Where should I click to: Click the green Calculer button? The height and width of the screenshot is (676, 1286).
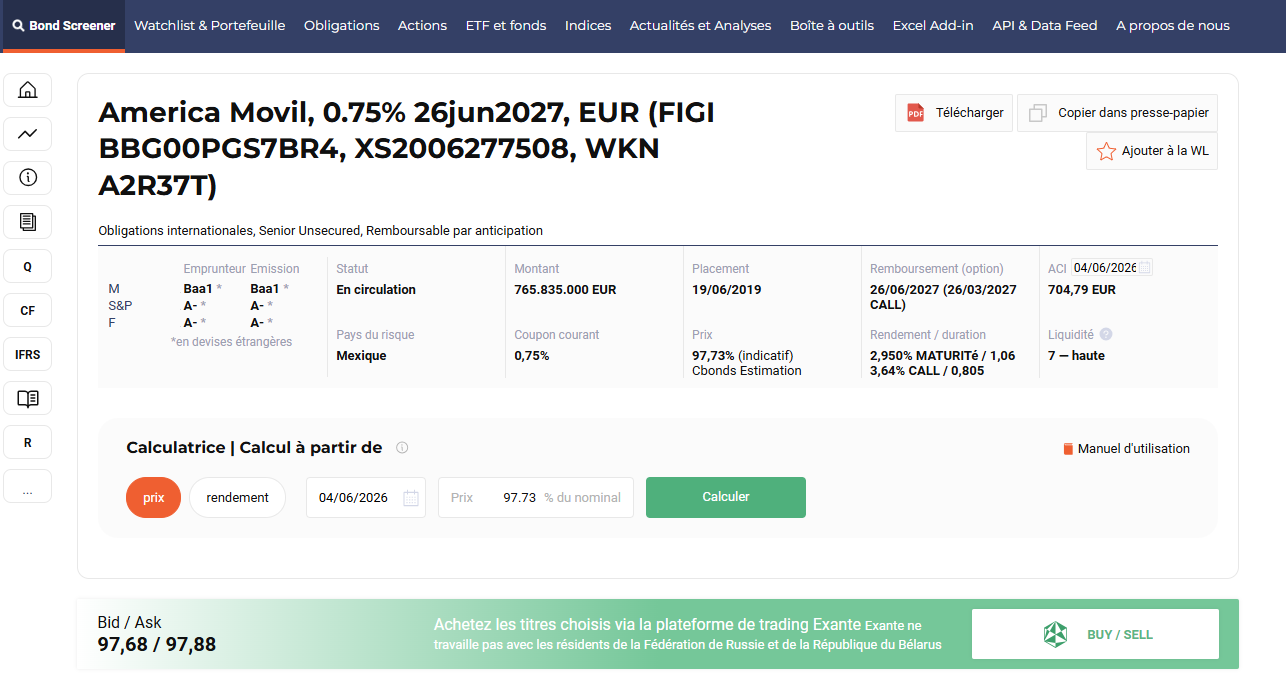726,497
